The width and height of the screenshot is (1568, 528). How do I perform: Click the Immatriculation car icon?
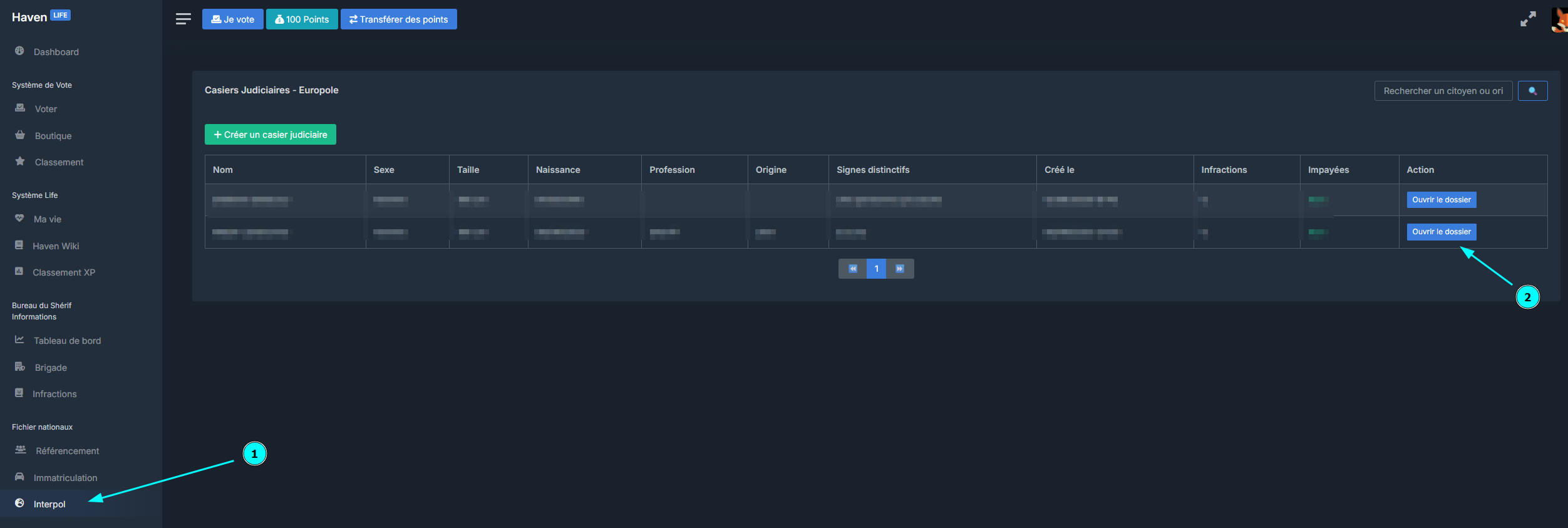pos(19,477)
